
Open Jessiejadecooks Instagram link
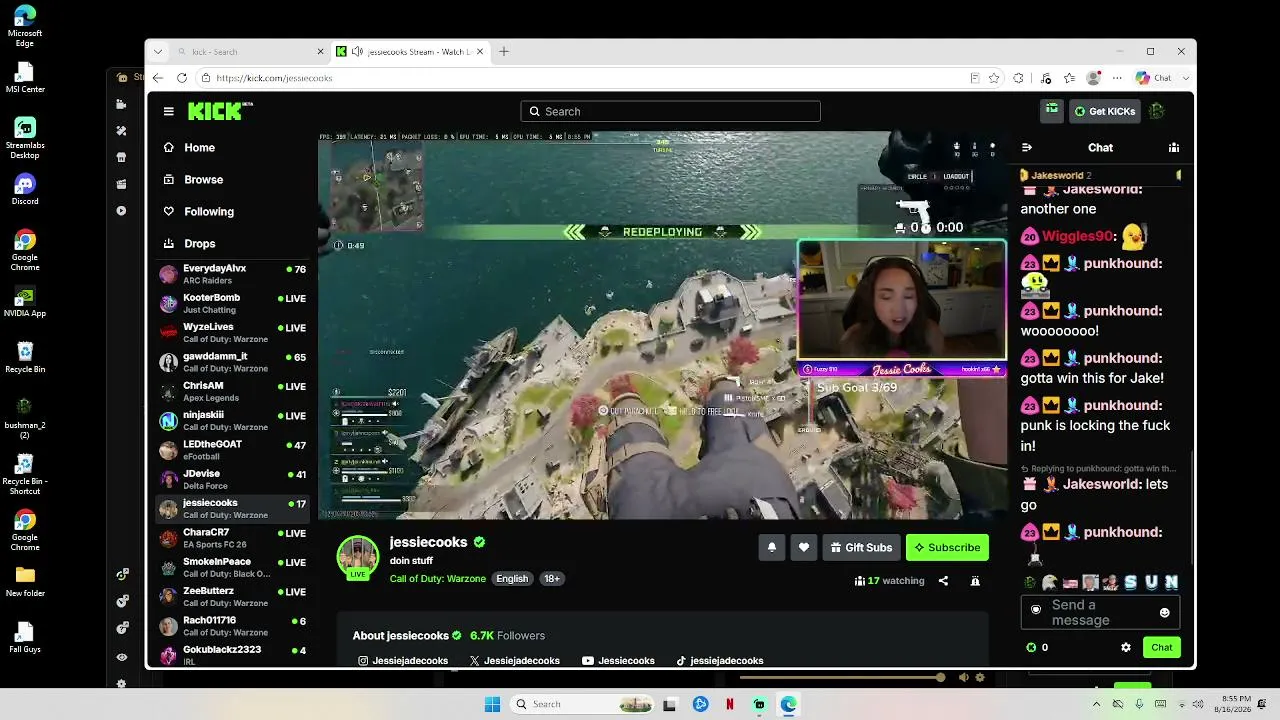(x=404, y=661)
